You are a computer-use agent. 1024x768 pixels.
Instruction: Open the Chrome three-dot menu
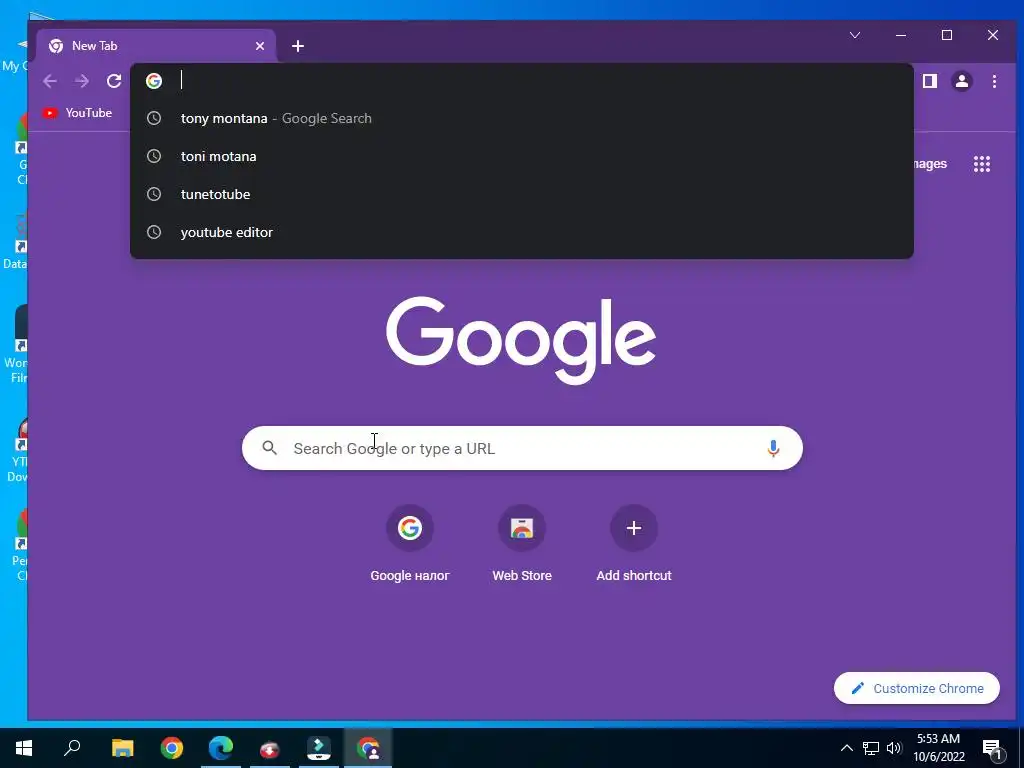click(994, 81)
